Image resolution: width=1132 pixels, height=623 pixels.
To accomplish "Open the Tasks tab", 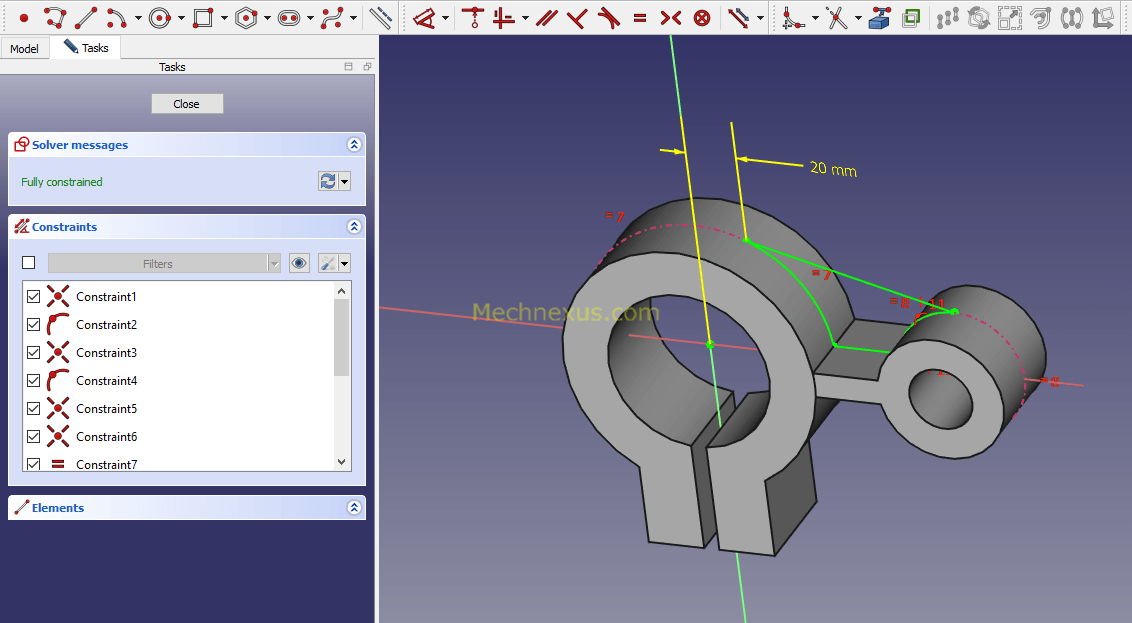I will click(x=86, y=48).
